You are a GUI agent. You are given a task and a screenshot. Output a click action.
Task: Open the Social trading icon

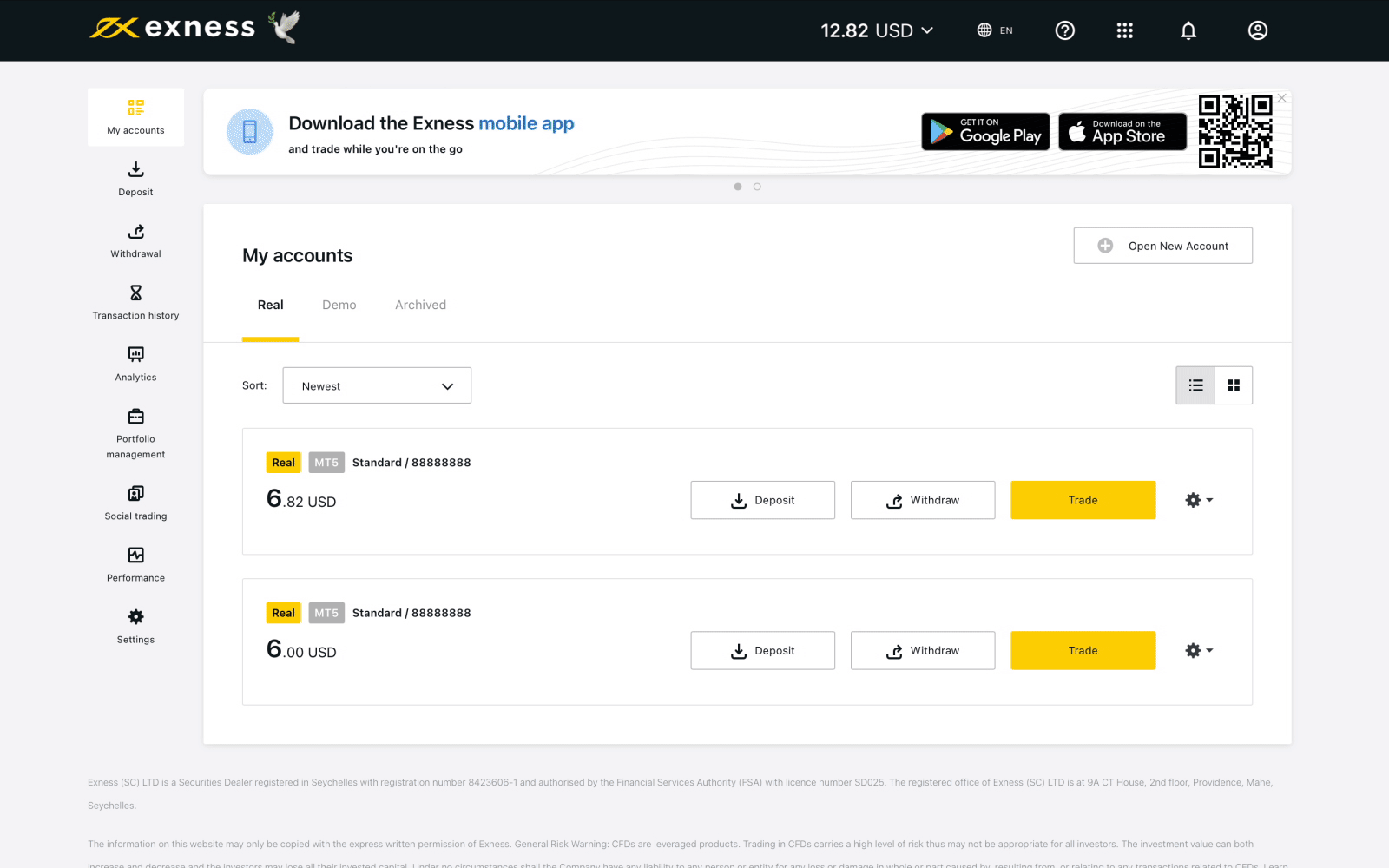point(135,493)
